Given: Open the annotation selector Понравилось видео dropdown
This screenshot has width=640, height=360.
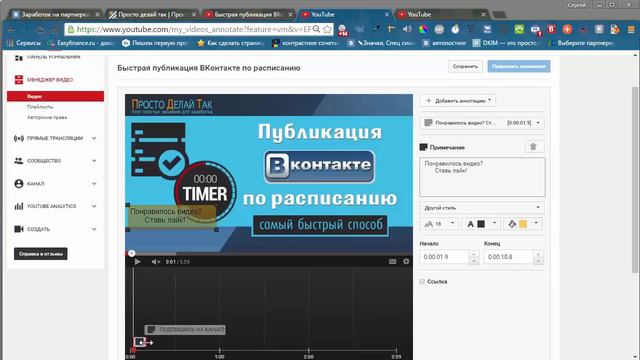Looking at the screenshot, I should 482,123.
